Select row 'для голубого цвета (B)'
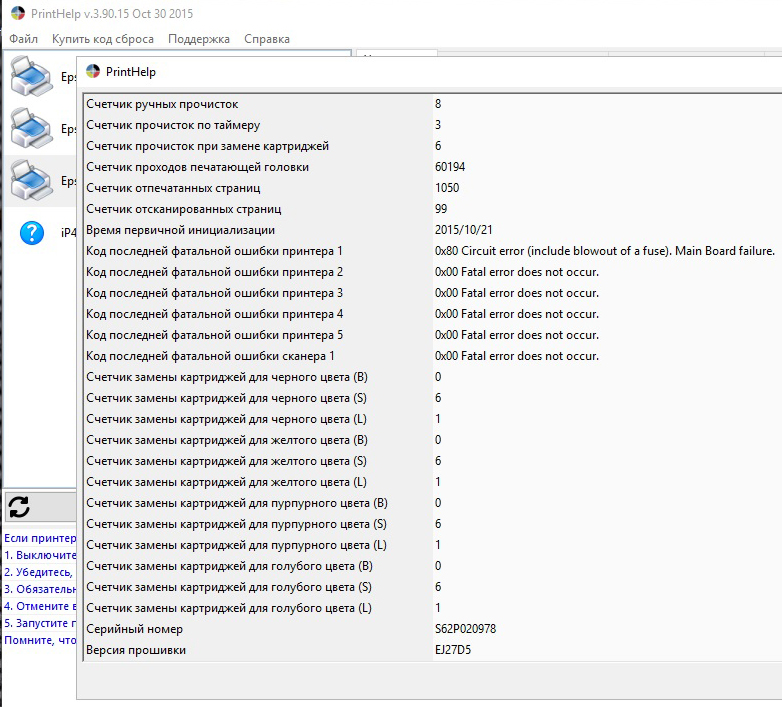Image resolution: width=782 pixels, height=707 pixels. 432,565
